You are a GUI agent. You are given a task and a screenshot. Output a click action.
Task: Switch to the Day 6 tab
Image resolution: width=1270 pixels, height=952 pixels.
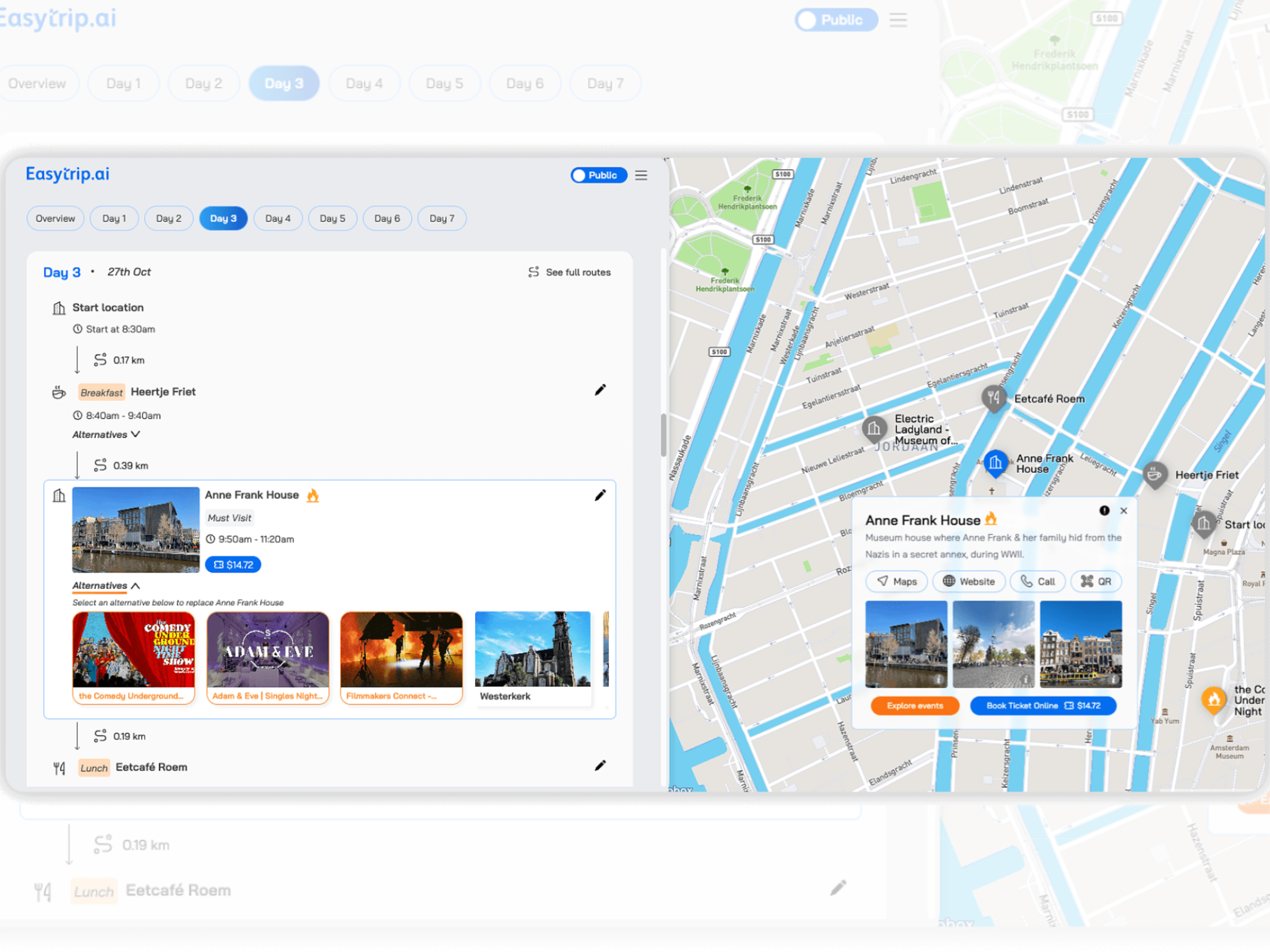(x=387, y=219)
